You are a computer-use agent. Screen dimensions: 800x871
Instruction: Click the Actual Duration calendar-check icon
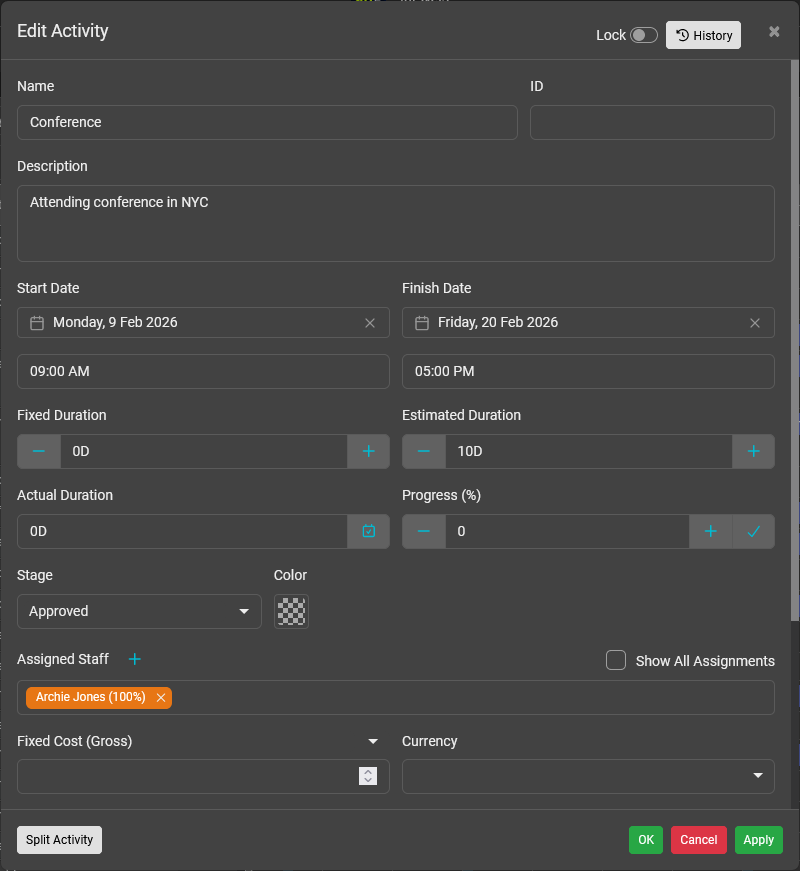368,531
